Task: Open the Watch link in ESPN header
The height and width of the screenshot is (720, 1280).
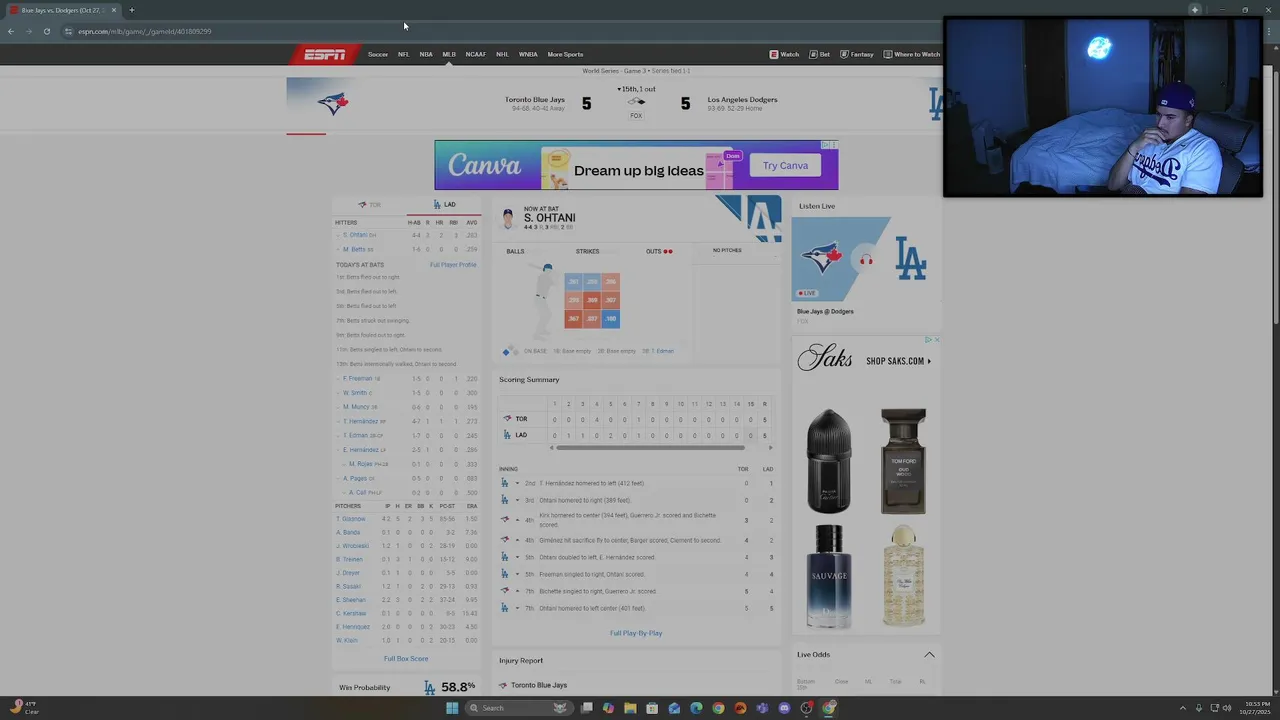Action: 784,54
